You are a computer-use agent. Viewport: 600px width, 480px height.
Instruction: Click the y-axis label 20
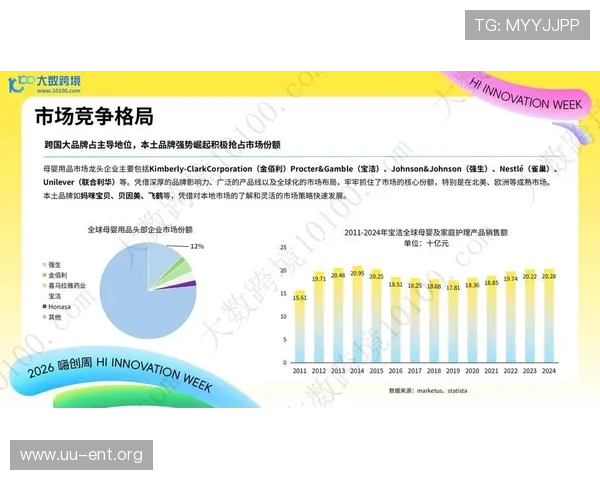(283, 270)
